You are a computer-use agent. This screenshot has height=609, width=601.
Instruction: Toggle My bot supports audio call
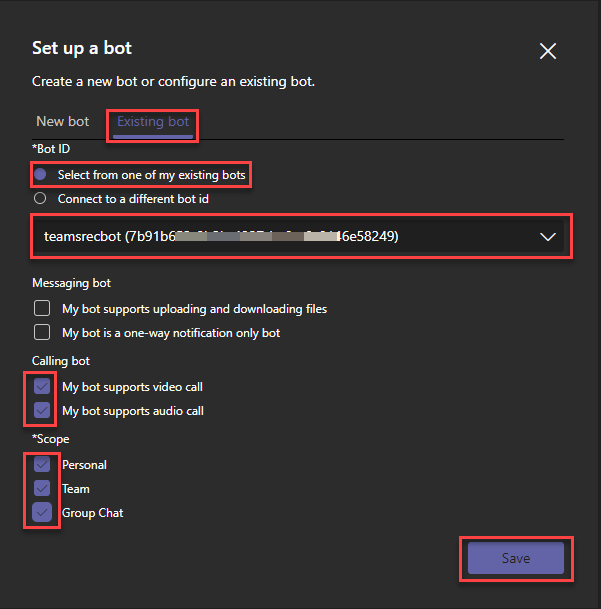pyautogui.click(x=42, y=410)
